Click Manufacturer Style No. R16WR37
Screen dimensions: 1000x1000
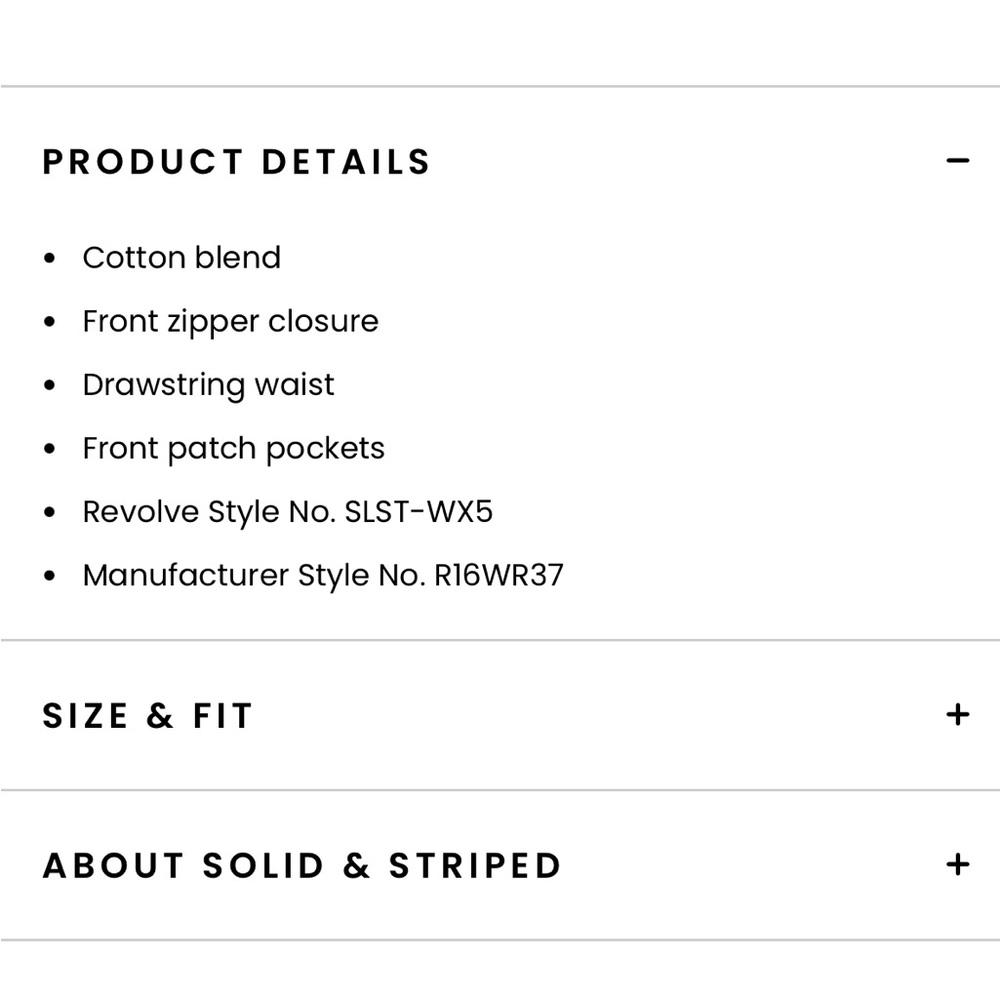[324, 575]
